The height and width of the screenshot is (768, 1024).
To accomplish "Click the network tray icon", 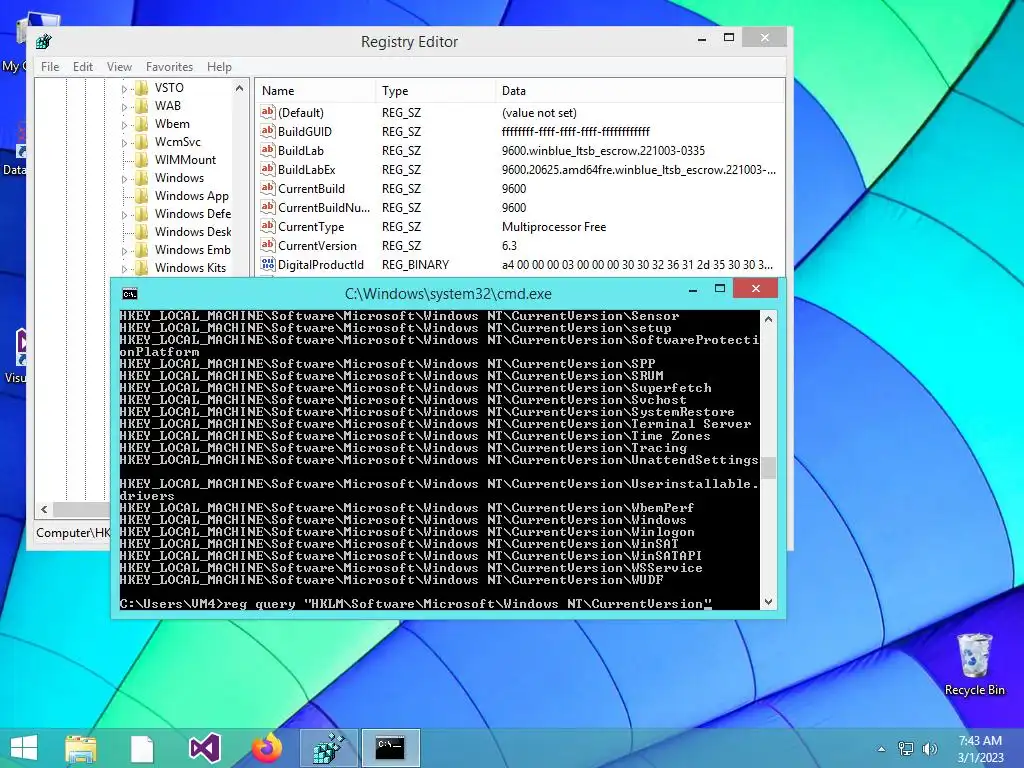I will click(906, 749).
